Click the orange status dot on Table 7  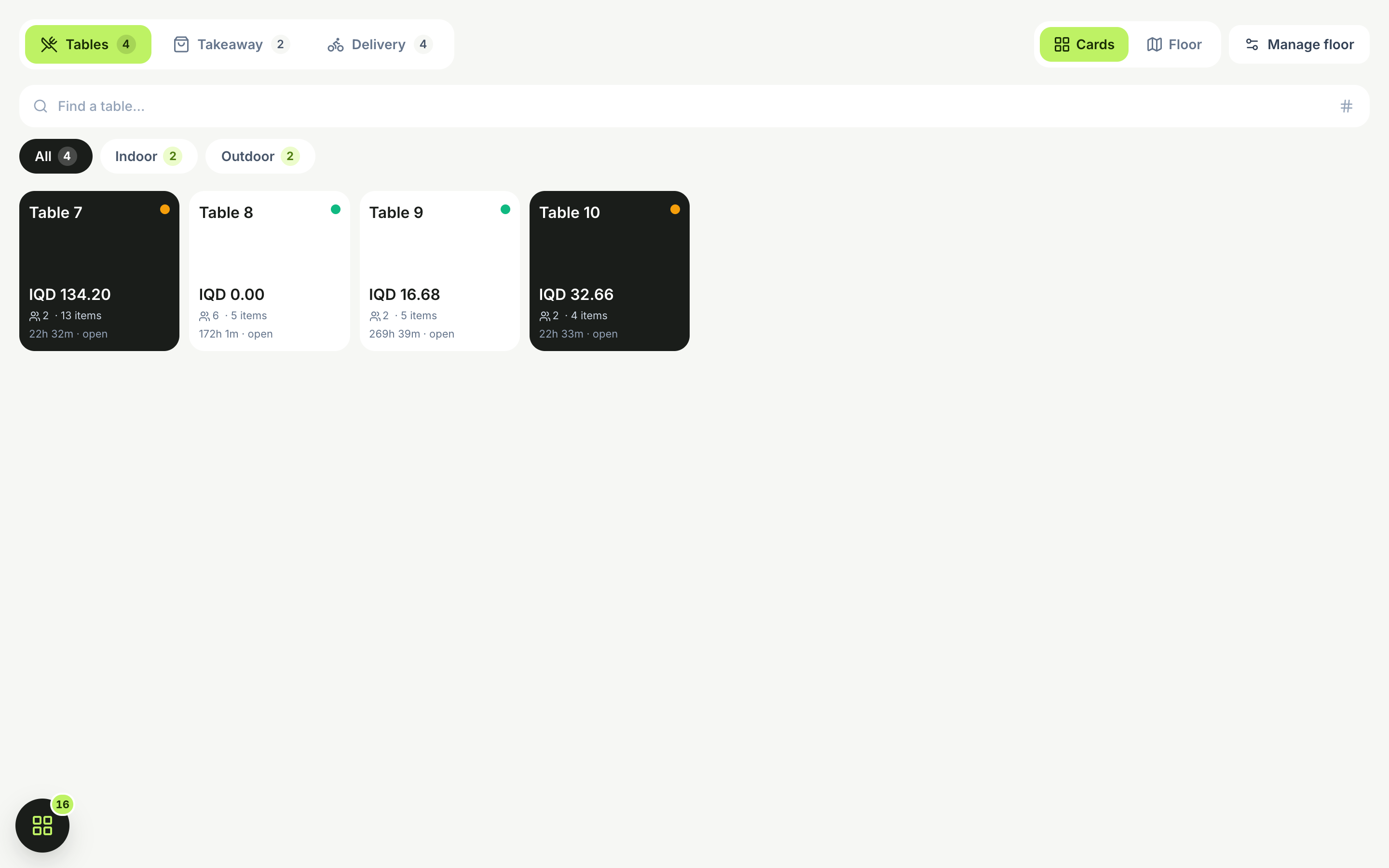[x=165, y=210]
